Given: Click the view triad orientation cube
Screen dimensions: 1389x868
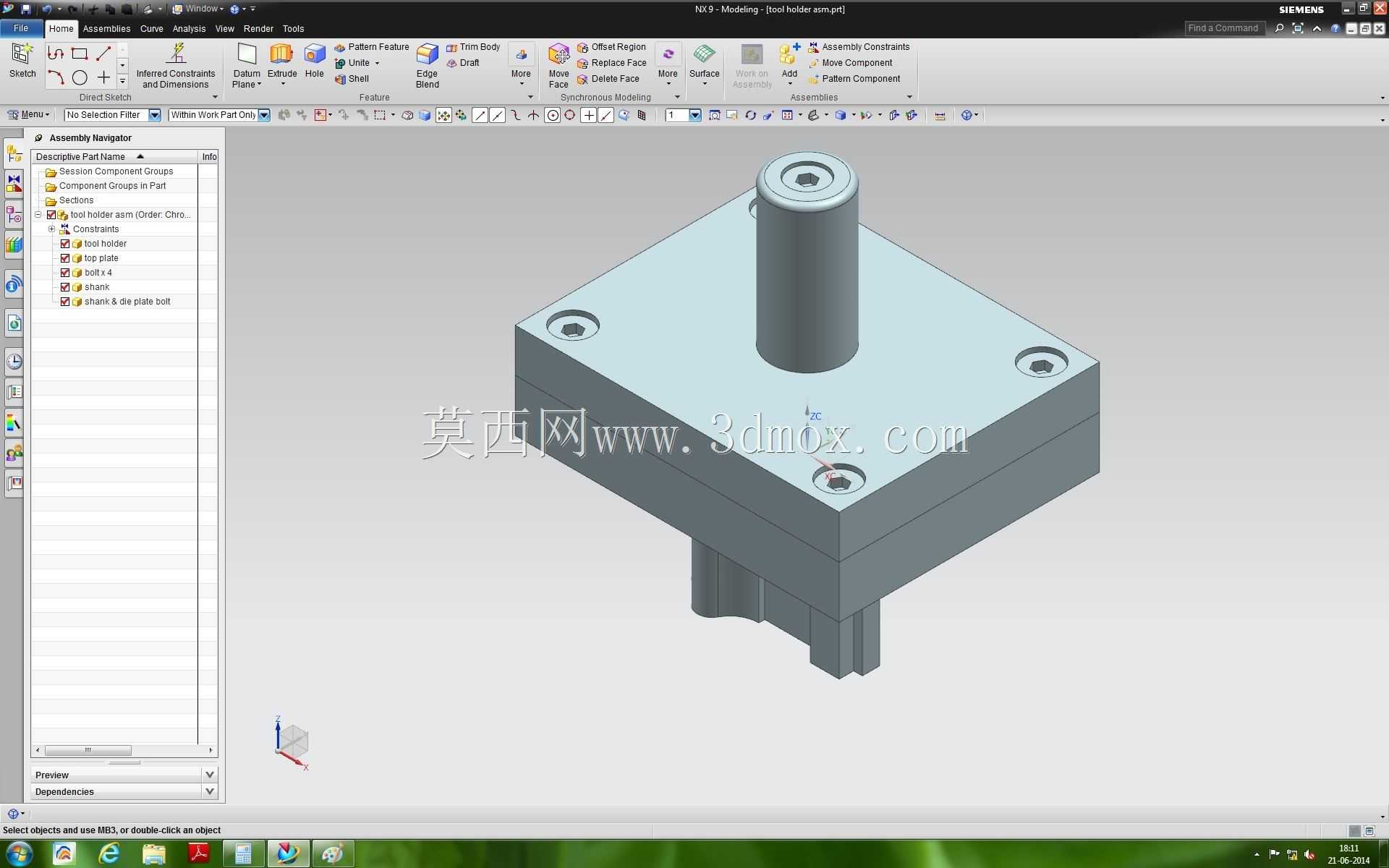Looking at the screenshot, I should [294, 741].
